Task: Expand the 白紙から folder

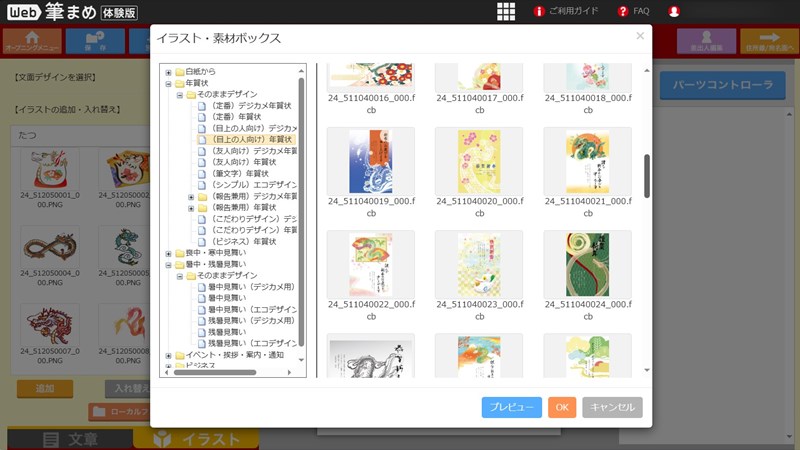Action: click(x=168, y=72)
